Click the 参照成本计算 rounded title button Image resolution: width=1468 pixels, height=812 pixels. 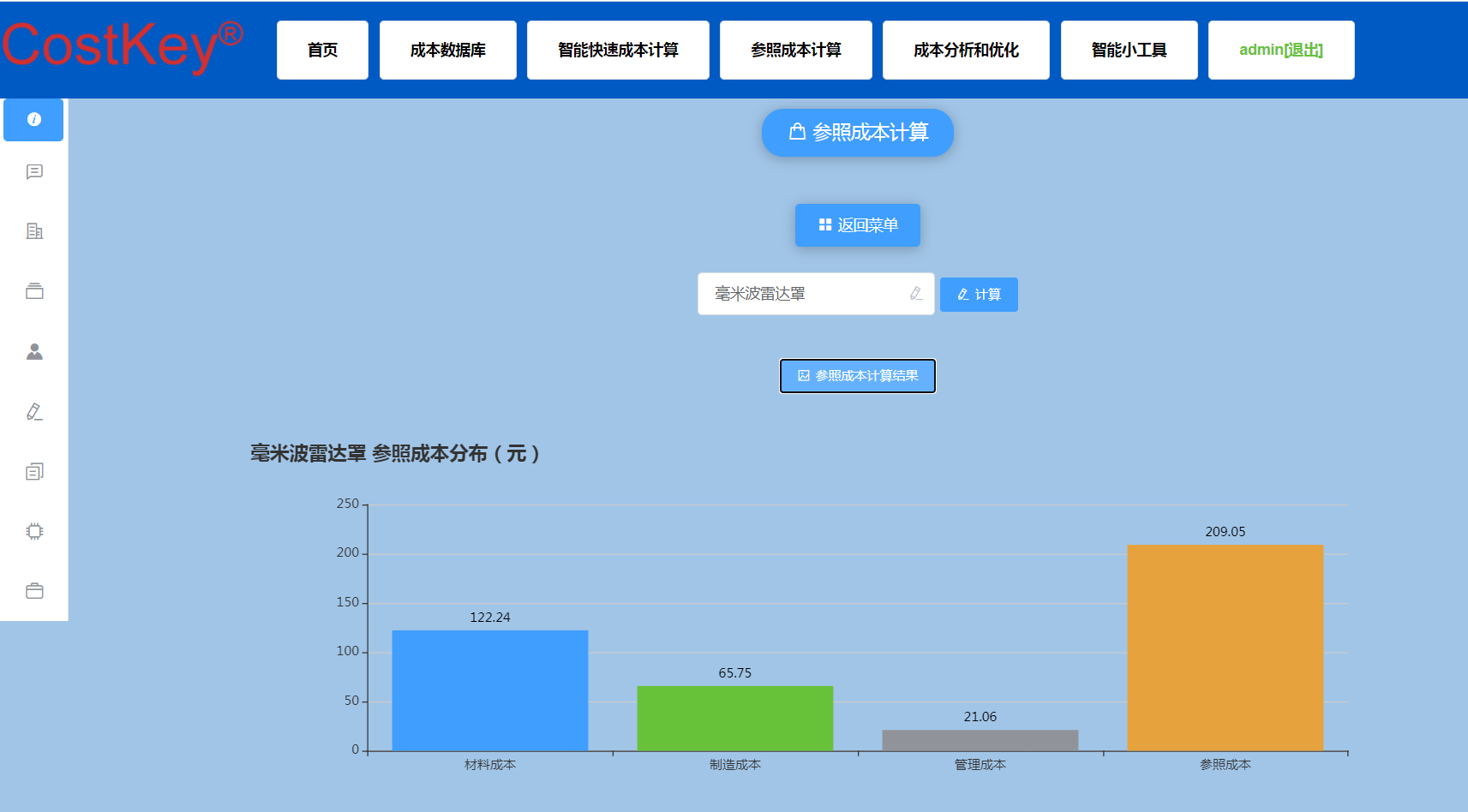858,133
